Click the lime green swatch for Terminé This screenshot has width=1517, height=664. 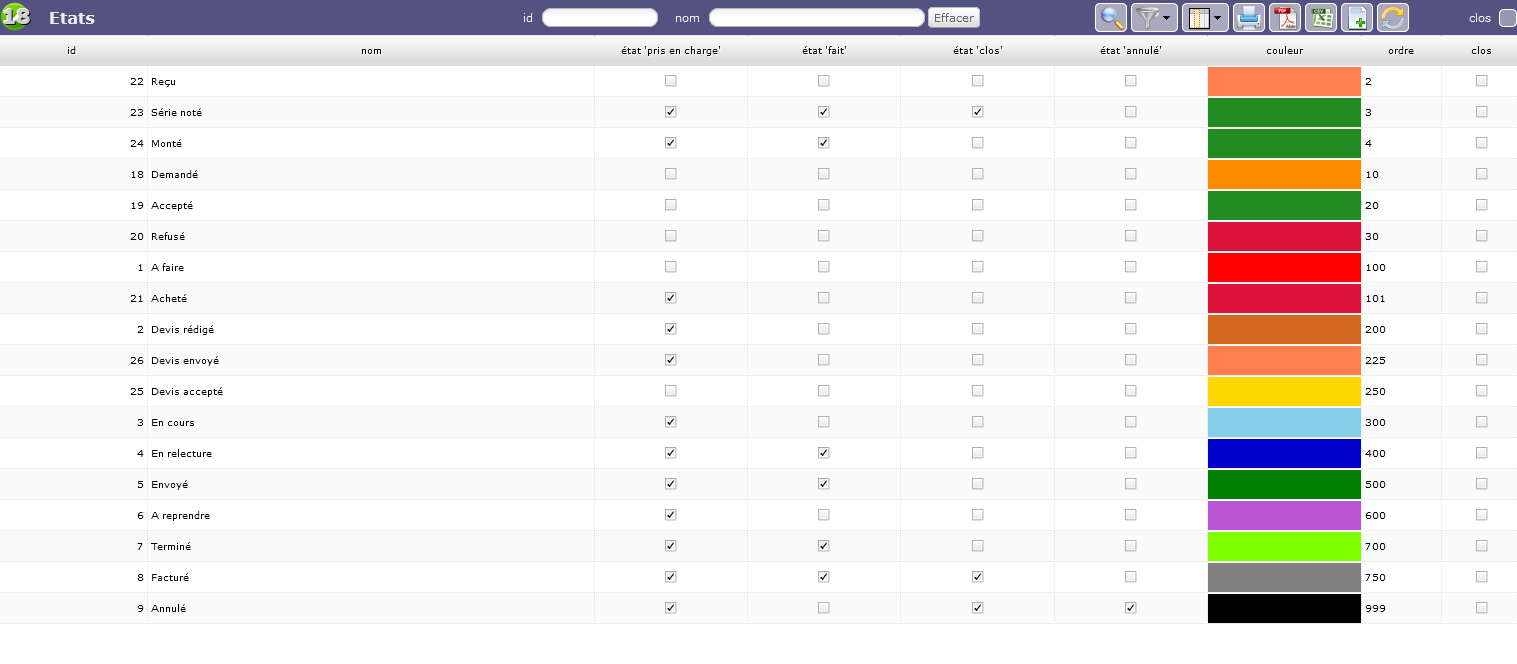[1284, 546]
